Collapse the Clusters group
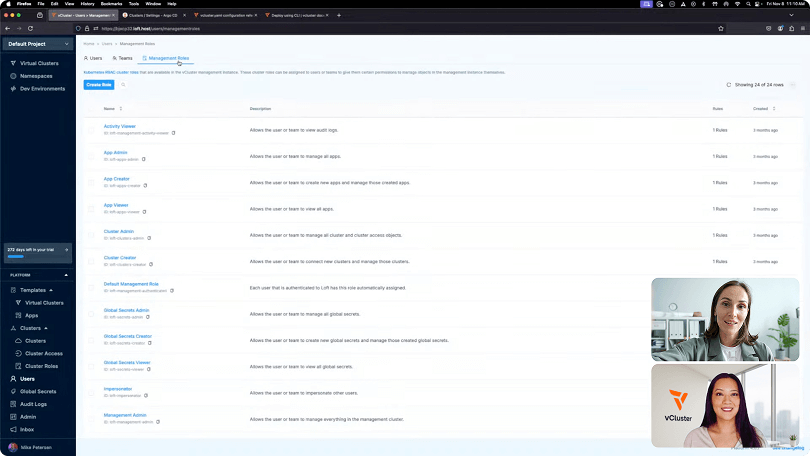The height and width of the screenshot is (456, 810). pos(45,328)
